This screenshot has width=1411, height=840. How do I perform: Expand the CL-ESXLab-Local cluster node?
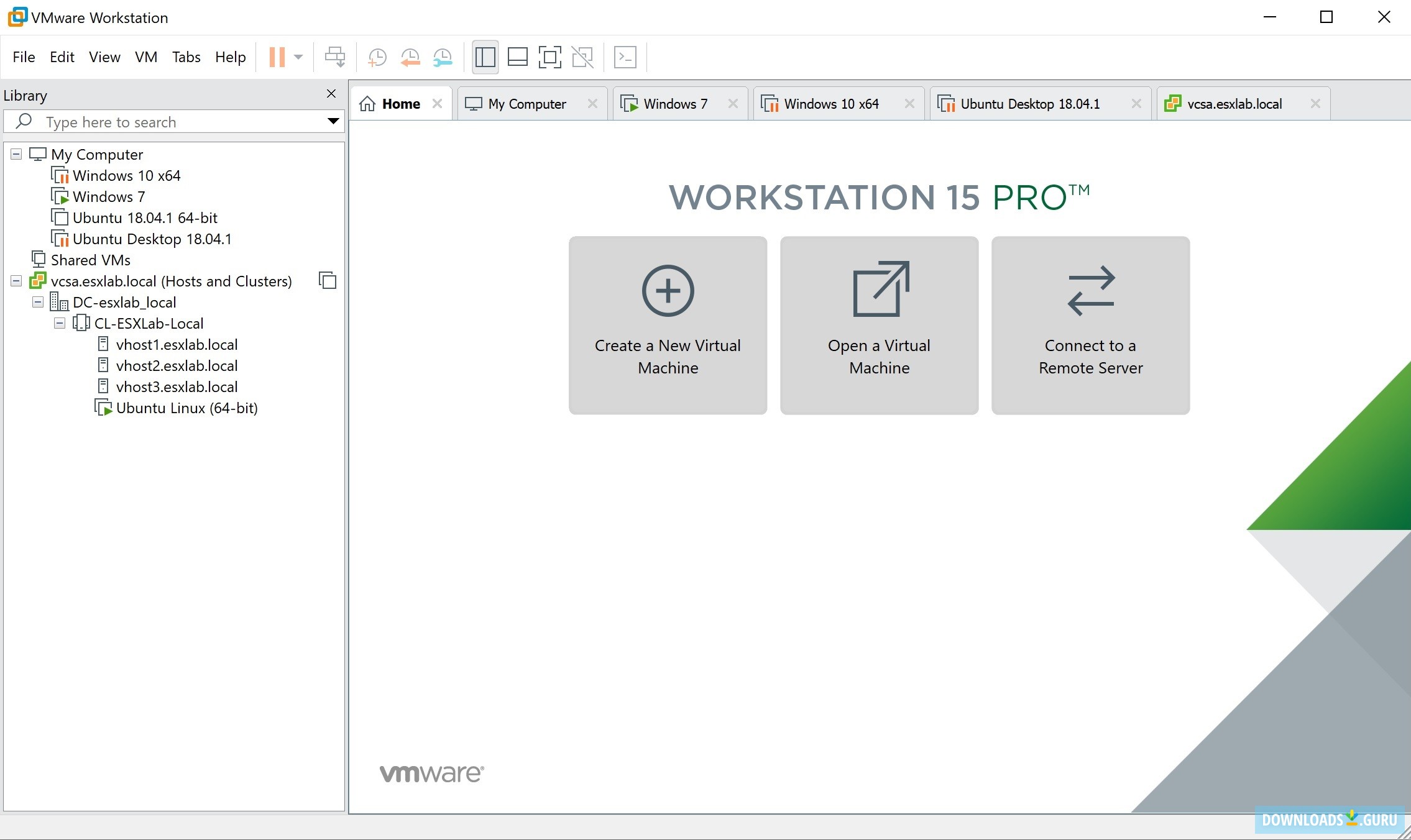pyautogui.click(x=57, y=322)
